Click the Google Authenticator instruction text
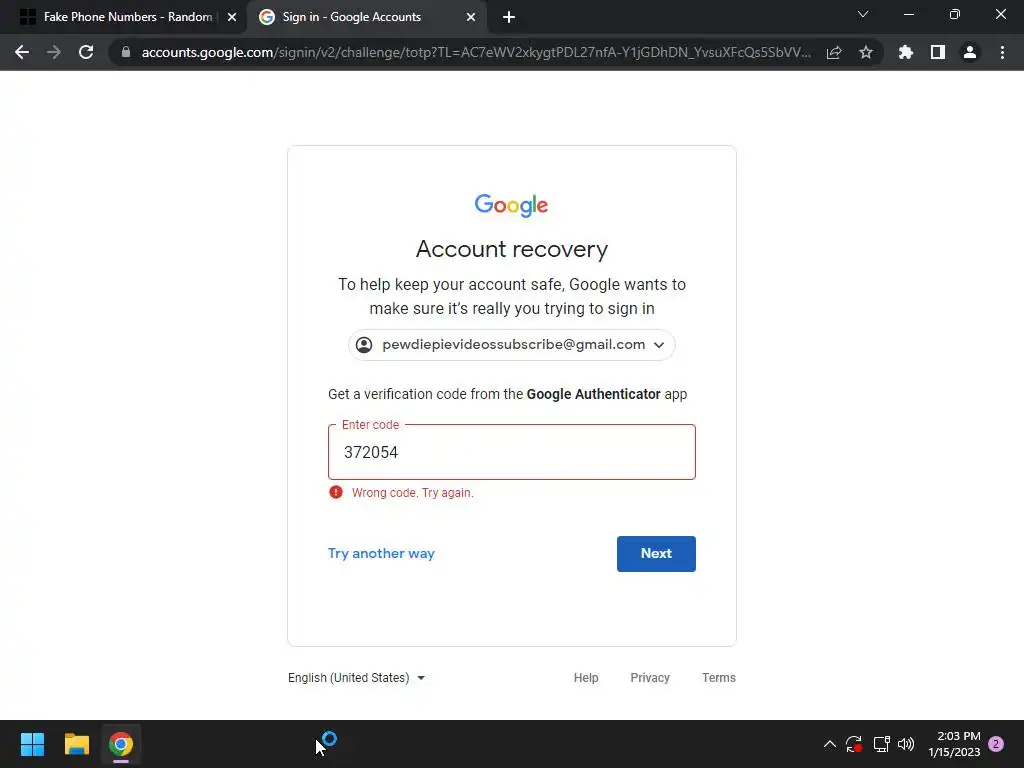1024x768 pixels. 507,394
